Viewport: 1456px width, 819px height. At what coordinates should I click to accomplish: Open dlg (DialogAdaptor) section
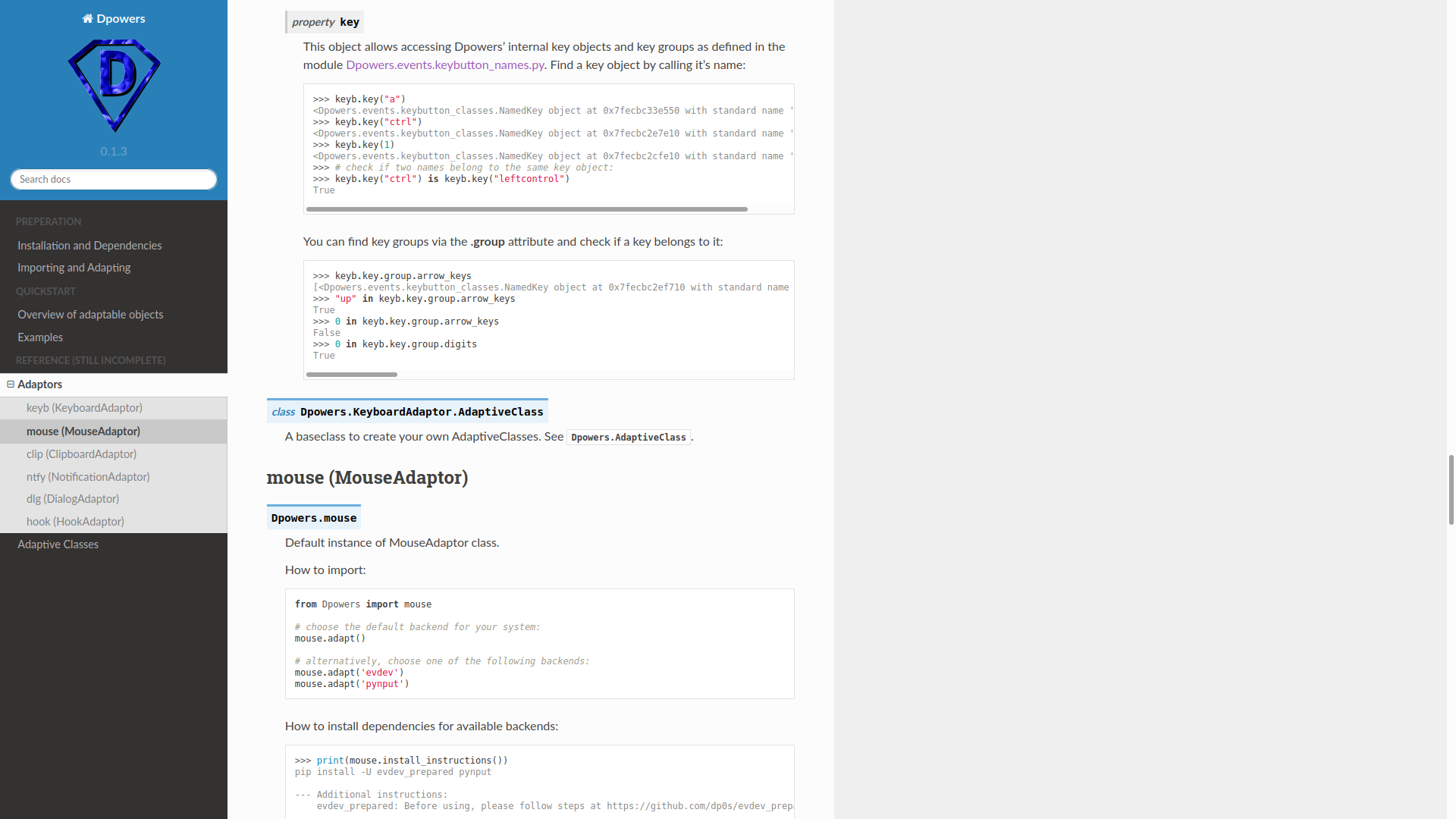click(x=73, y=499)
